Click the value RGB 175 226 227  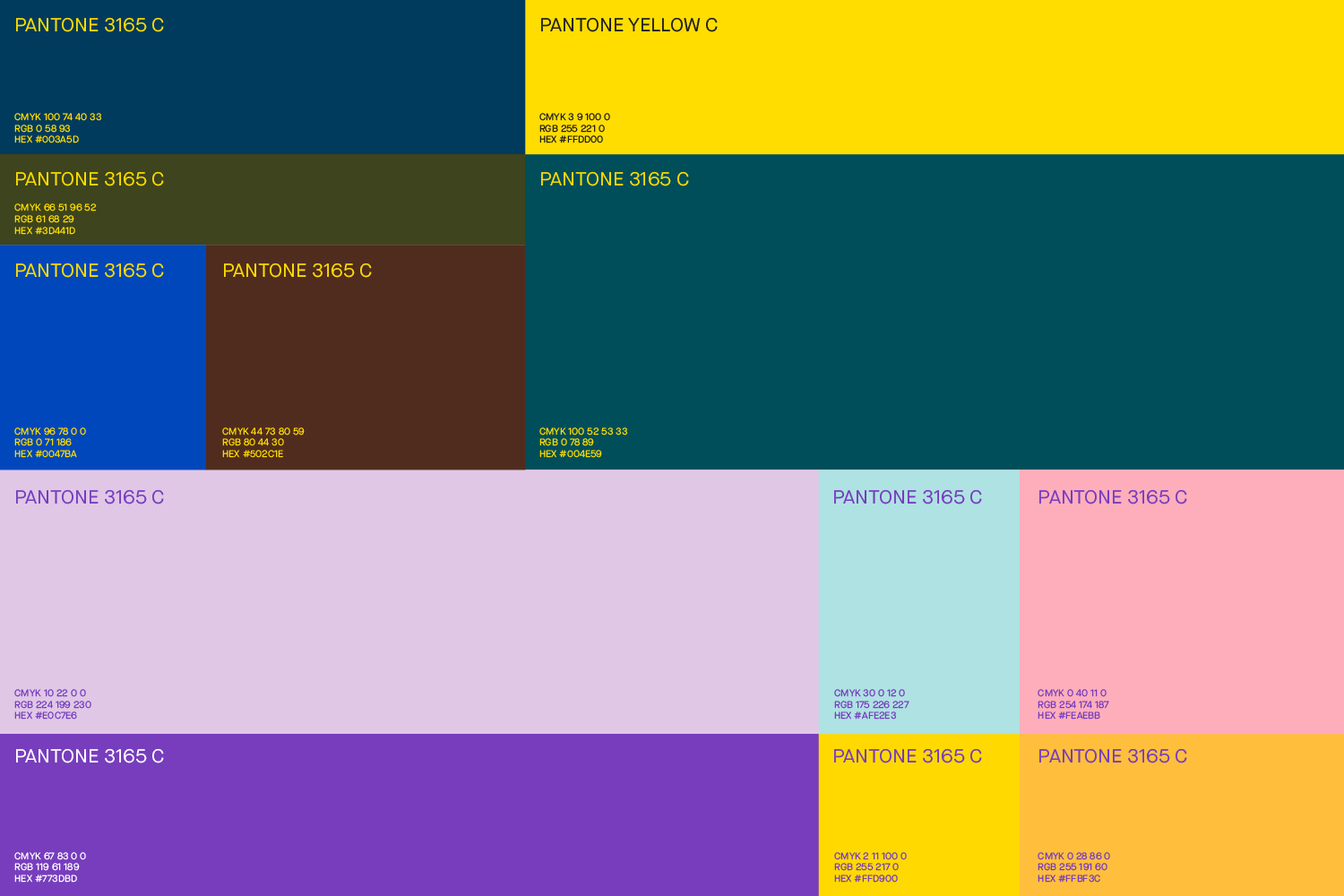click(x=872, y=705)
